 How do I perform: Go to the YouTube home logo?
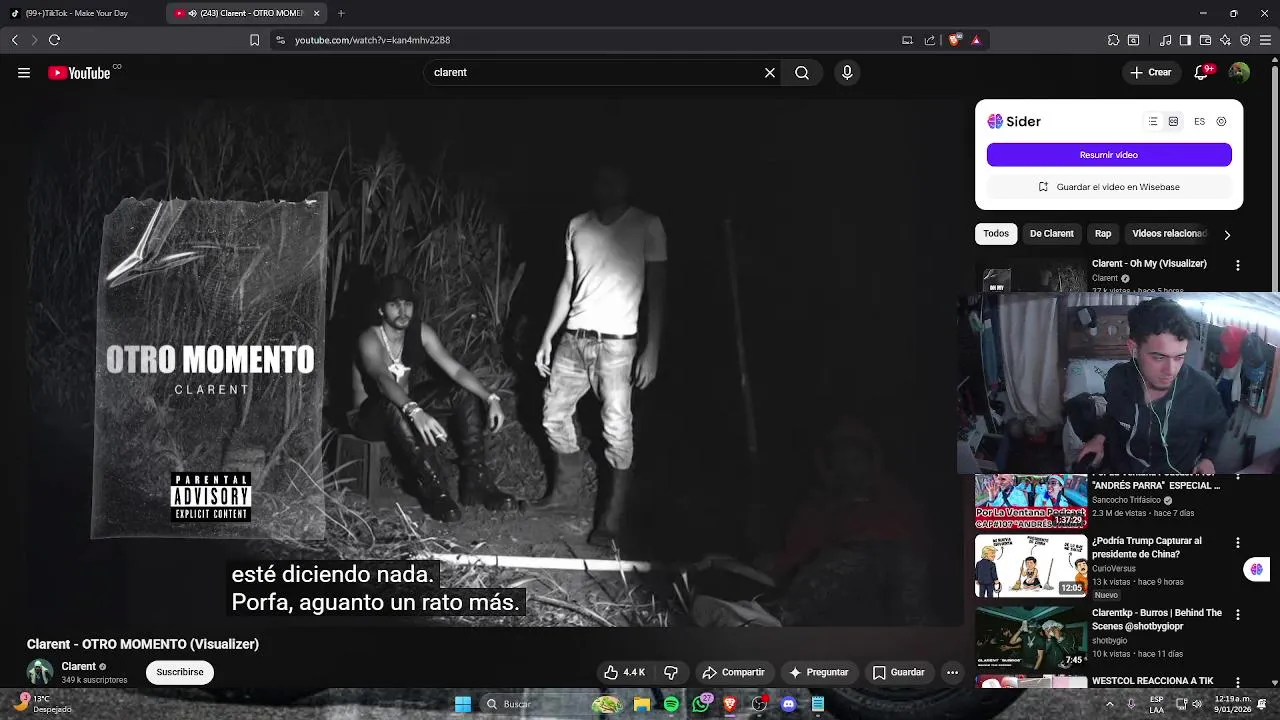79,72
